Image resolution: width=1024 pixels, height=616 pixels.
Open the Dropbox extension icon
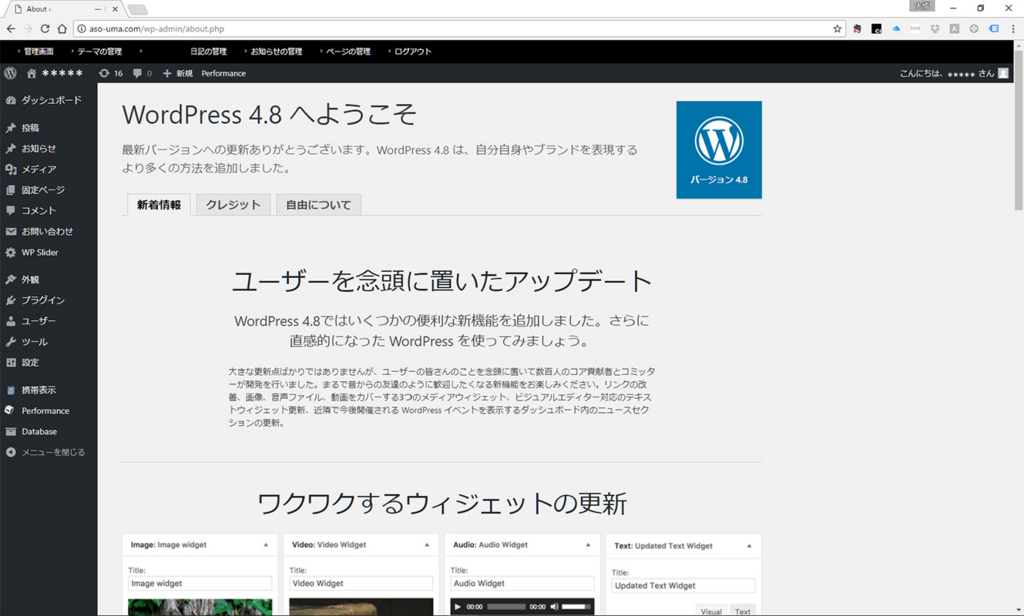click(x=935, y=29)
